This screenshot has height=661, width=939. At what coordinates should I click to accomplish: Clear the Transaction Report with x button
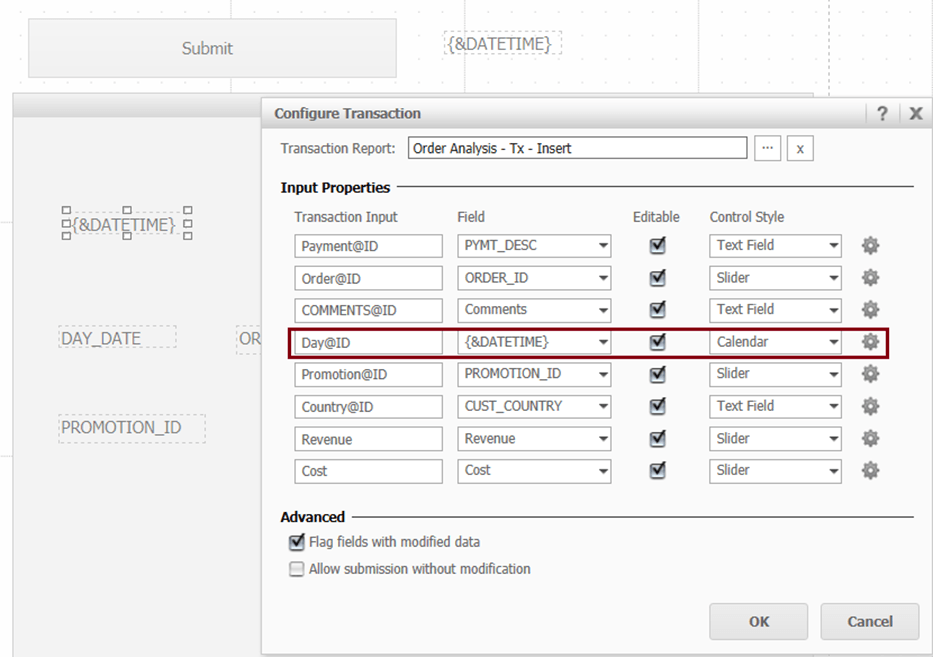799,148
